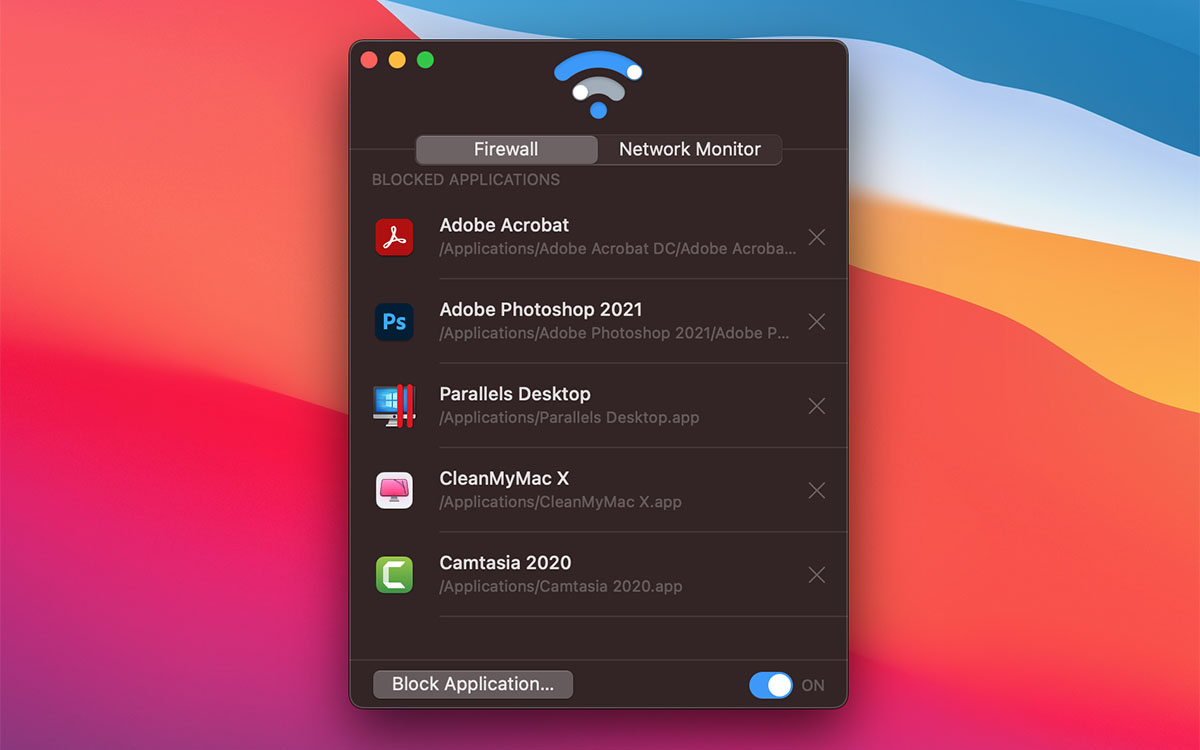The height and width of the screenshot is (750, 1200).
Task: Click the /Applications/Adobe Photoshop 2021 path text
Action: 615,333
